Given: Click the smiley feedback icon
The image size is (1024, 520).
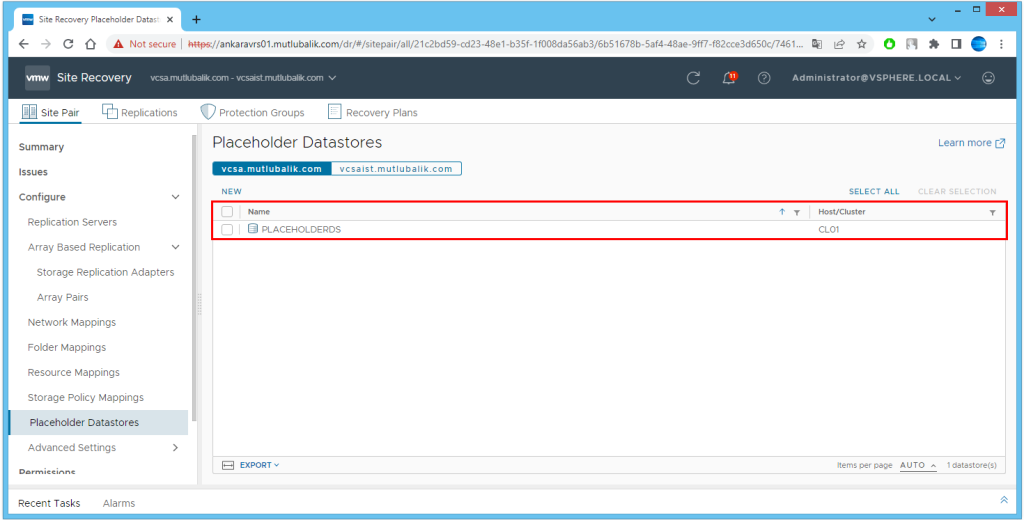Looking at the screenshot, I should (x=988, y=78).
